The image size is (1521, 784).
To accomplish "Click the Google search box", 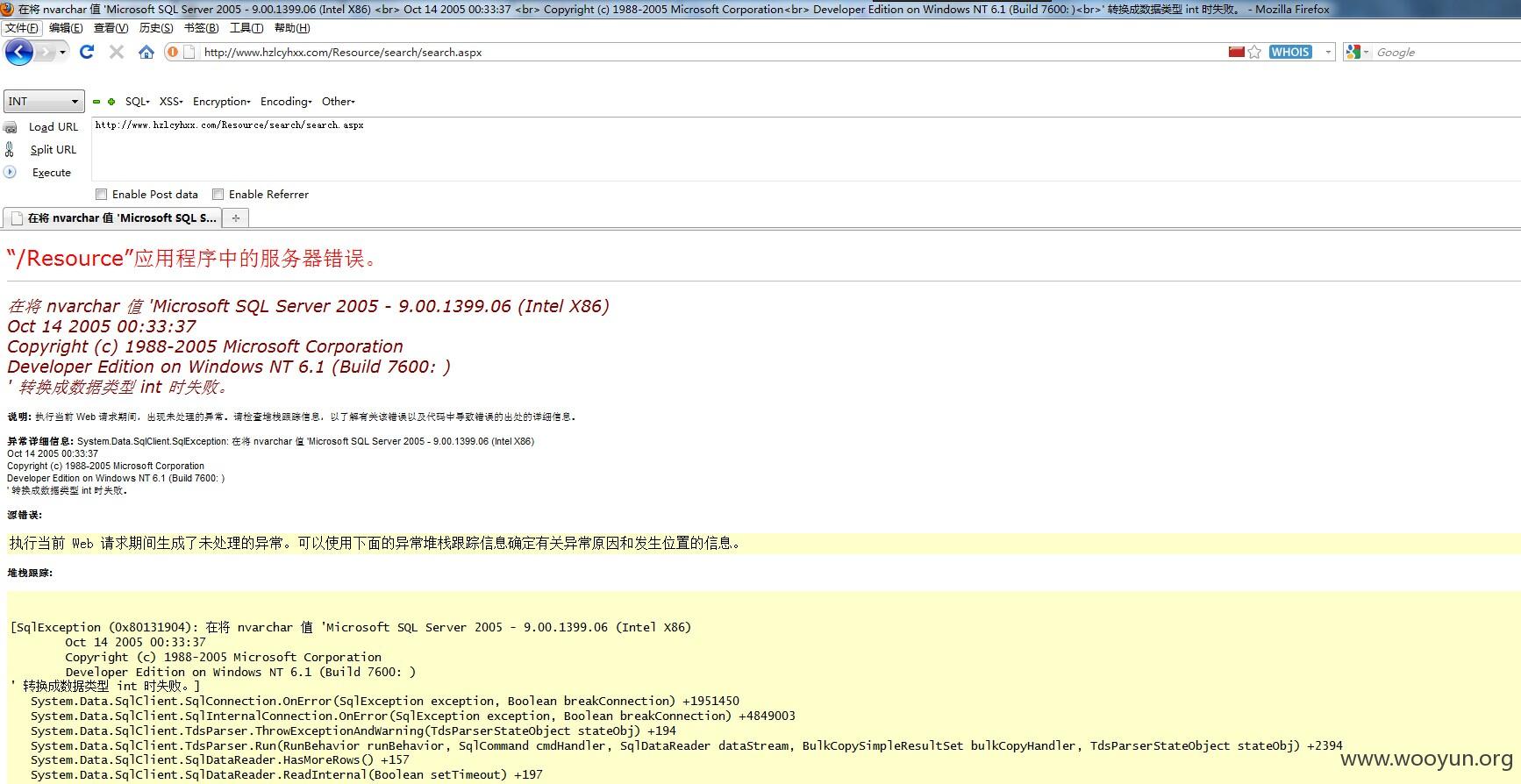I will tap(1446, 52).
